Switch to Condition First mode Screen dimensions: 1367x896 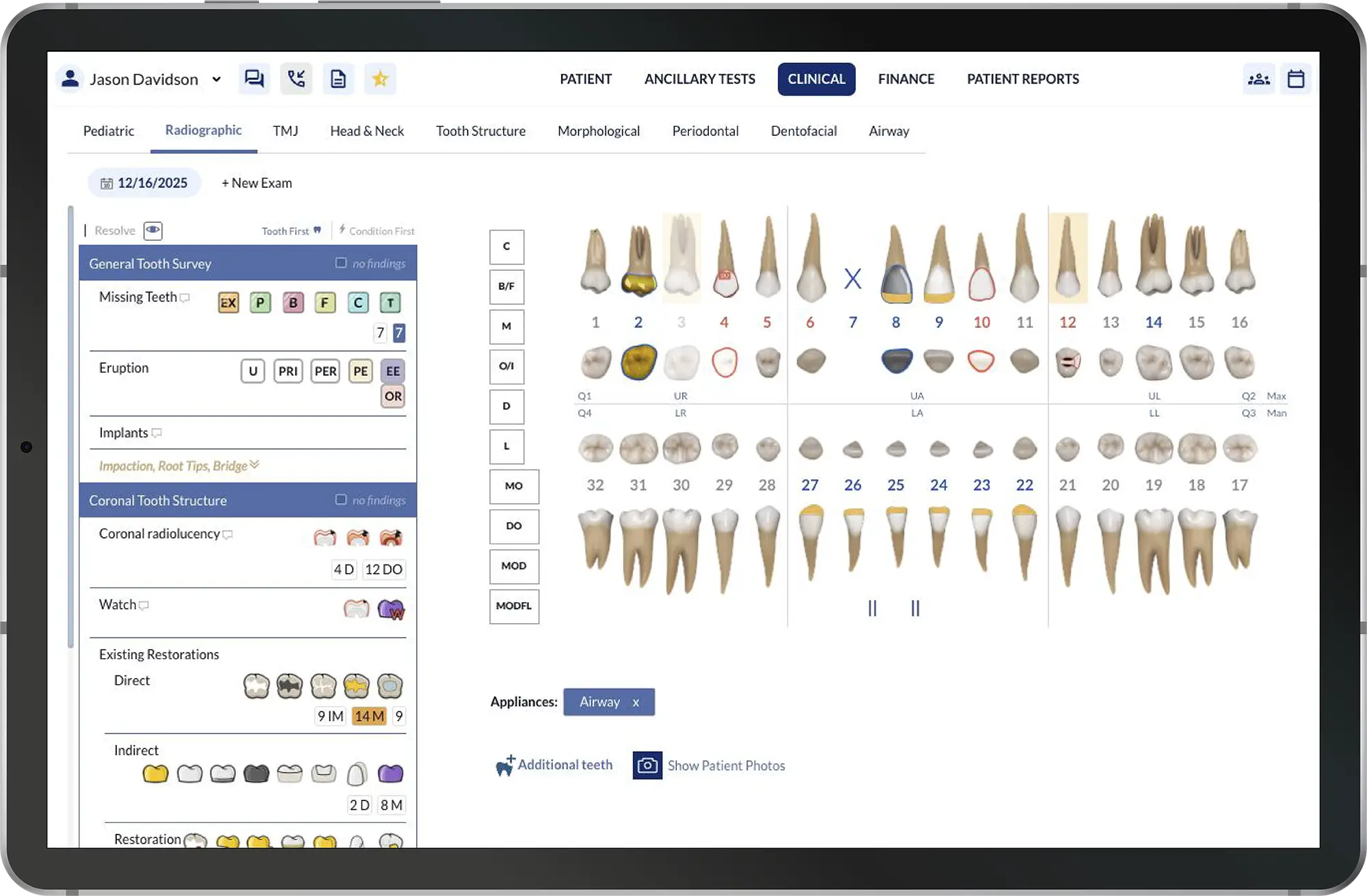(x=377, y=231)
